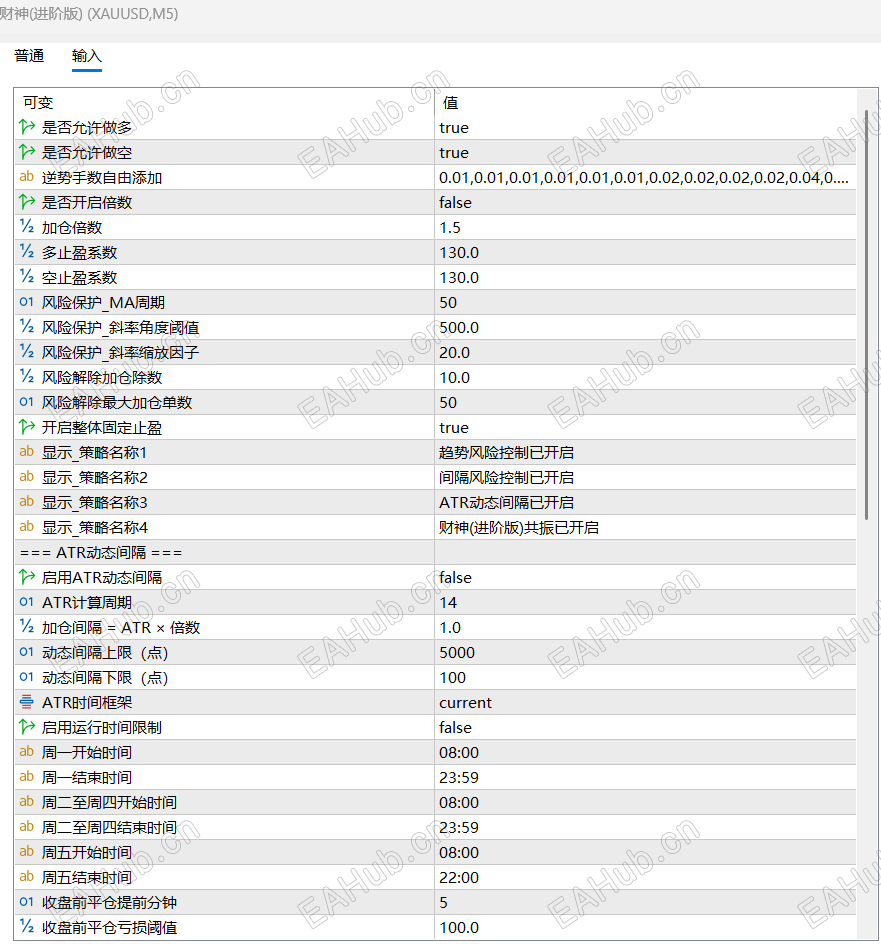
Task: Edit the 周五结束时间 value 22:00
Action: coord(459,878)
